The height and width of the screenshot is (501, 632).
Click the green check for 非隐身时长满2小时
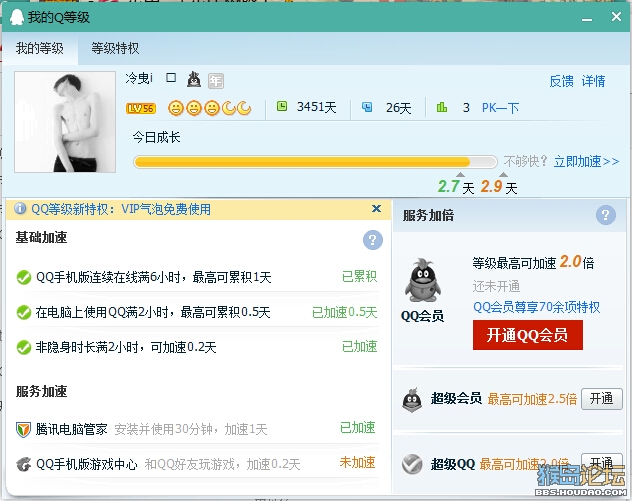24,347
